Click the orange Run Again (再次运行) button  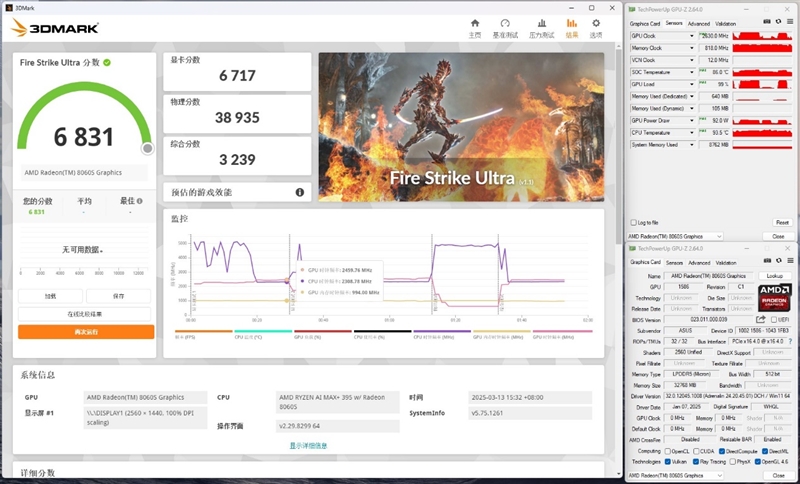[86, 331]
